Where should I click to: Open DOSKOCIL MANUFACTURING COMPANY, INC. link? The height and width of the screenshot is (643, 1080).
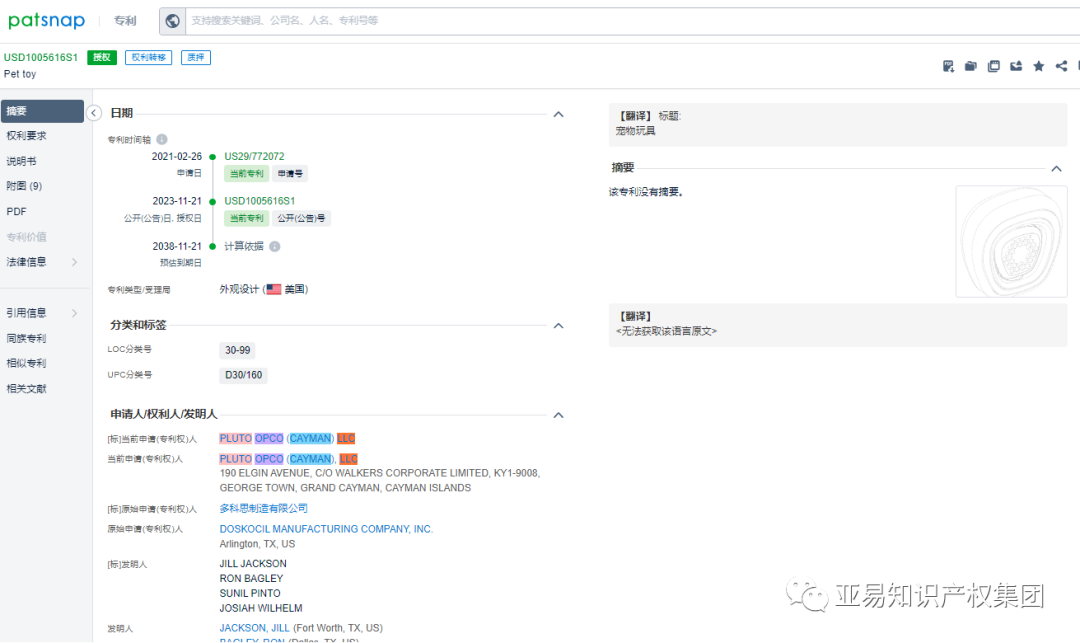[326, 529]
